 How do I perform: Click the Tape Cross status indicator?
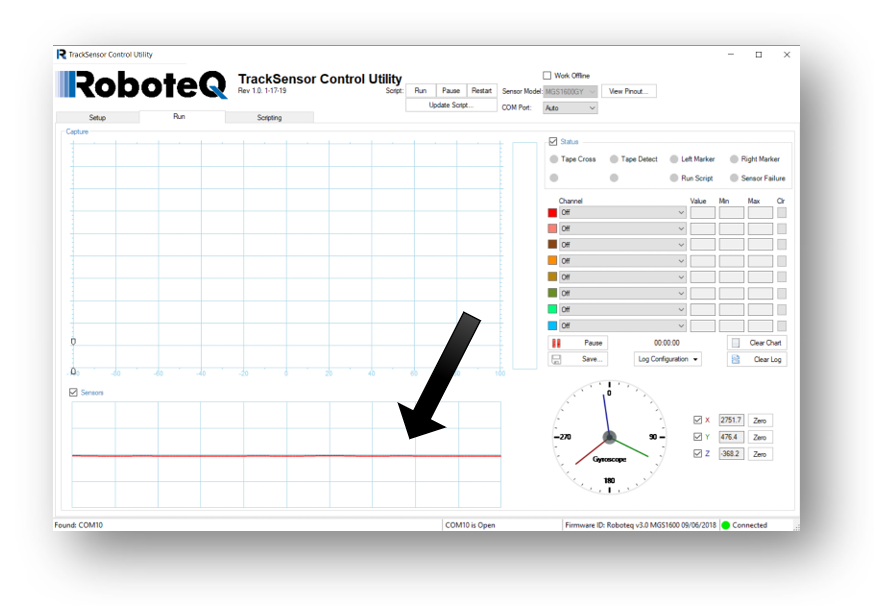pos(553,159)
